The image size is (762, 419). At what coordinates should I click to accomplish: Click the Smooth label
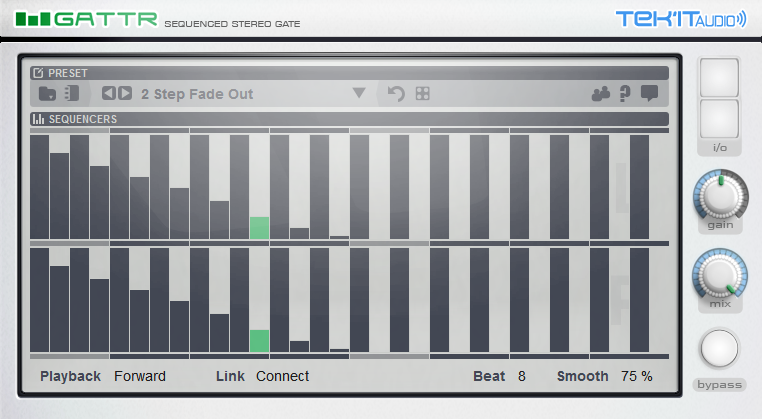(582, 376)
